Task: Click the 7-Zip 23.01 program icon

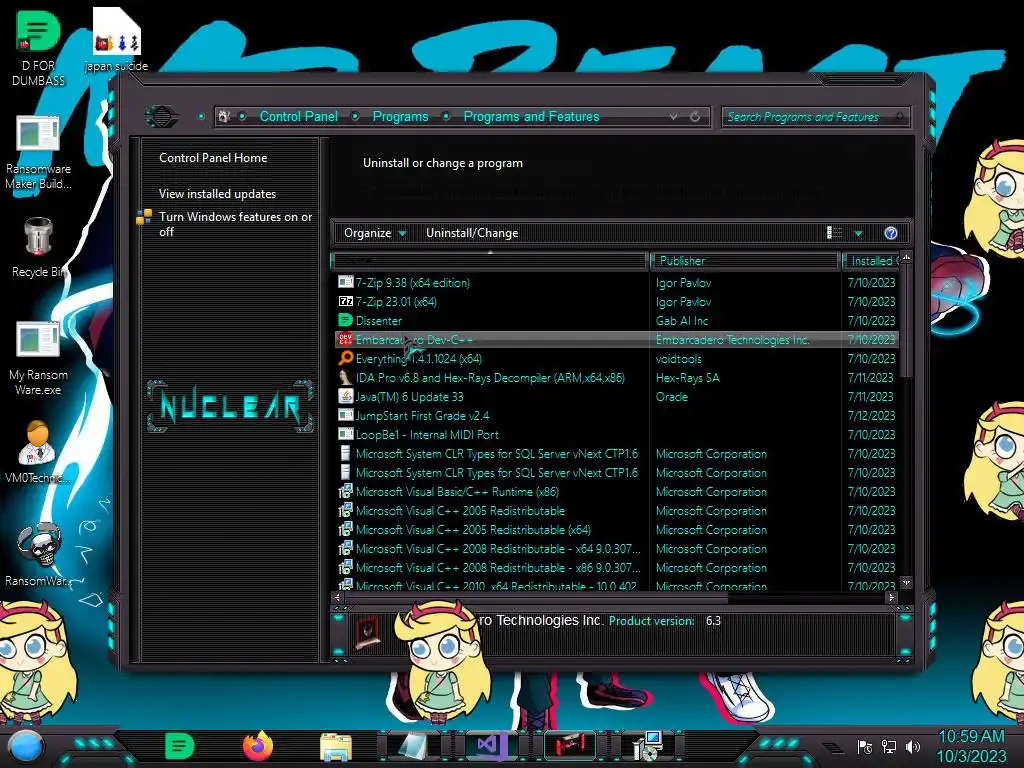Action: [345, 301]
